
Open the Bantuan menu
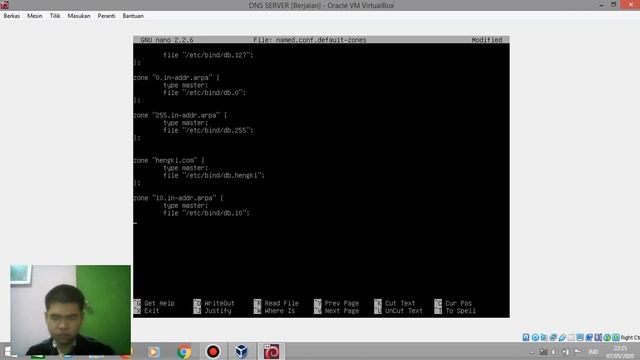click(x=133, y=16)
